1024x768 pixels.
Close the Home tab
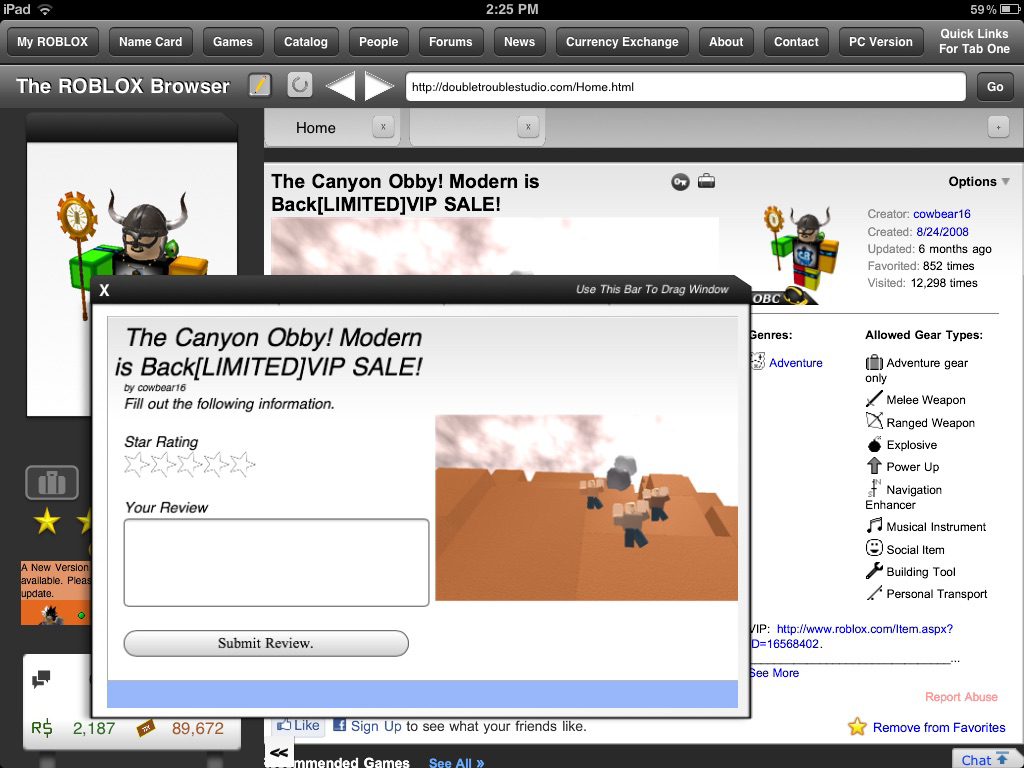point(383,127)
